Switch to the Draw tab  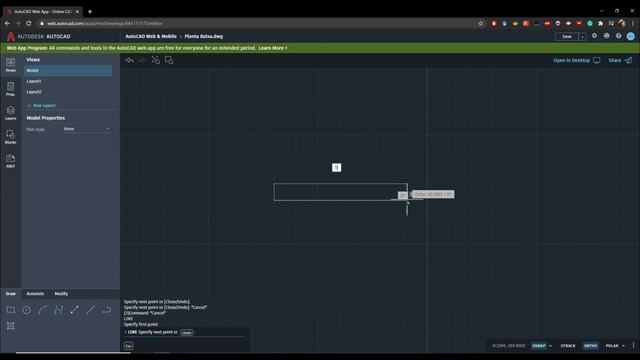pyautogui.click(x=11, y=293)
